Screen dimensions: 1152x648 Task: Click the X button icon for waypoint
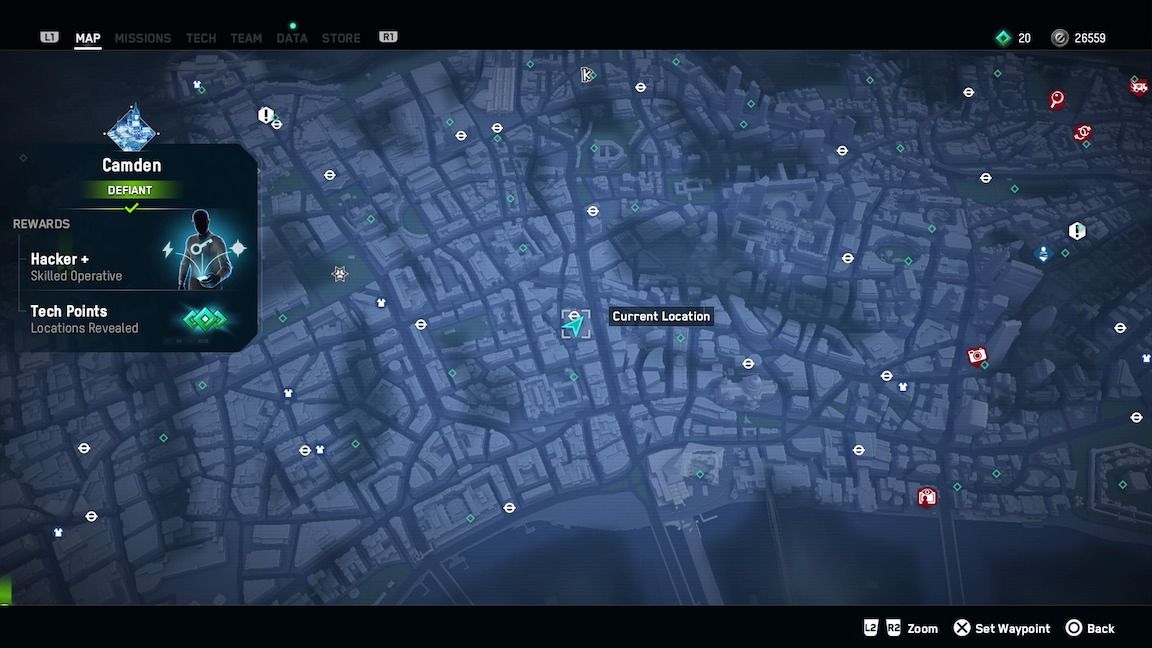pyautogui.click(x=962, y=627)
